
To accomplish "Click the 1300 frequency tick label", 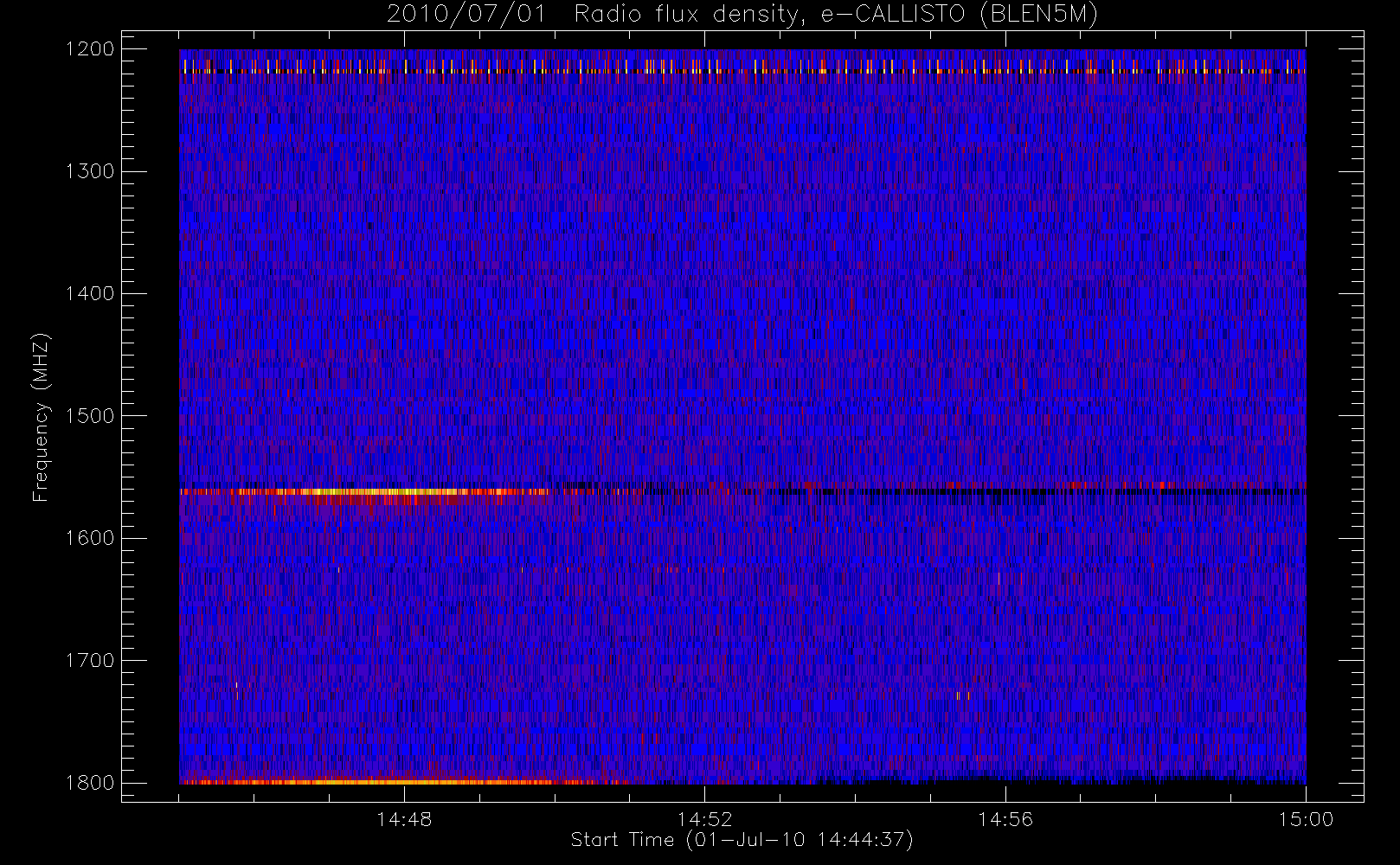I will tap(90, 171).
